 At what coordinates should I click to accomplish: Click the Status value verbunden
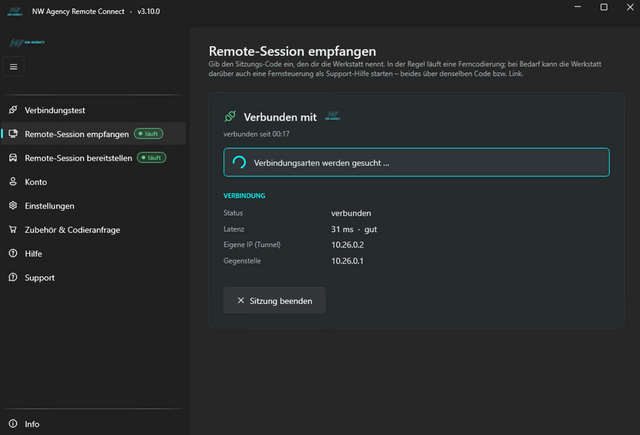point(351,213)
